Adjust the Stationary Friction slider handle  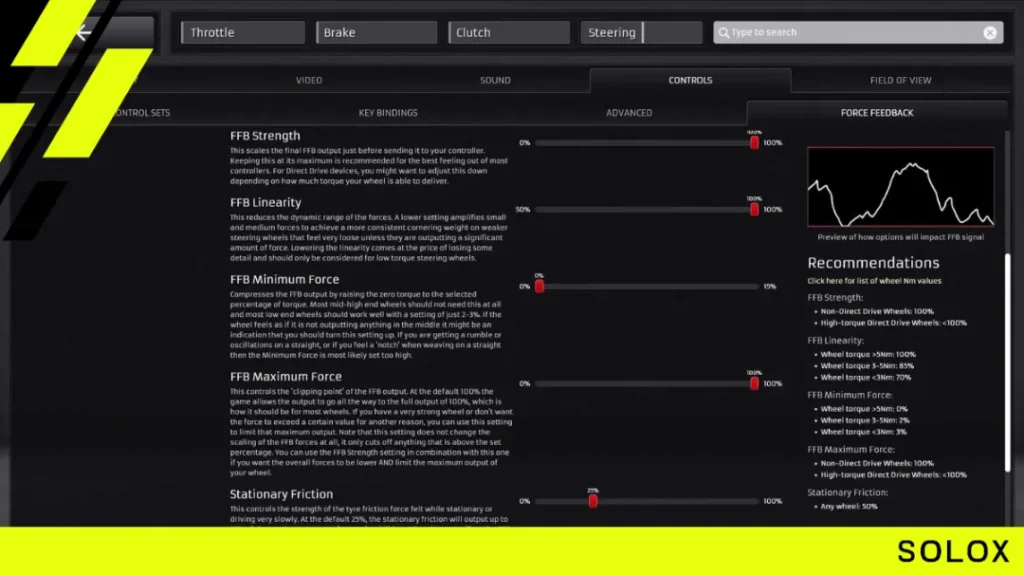(x=593, y=501)
